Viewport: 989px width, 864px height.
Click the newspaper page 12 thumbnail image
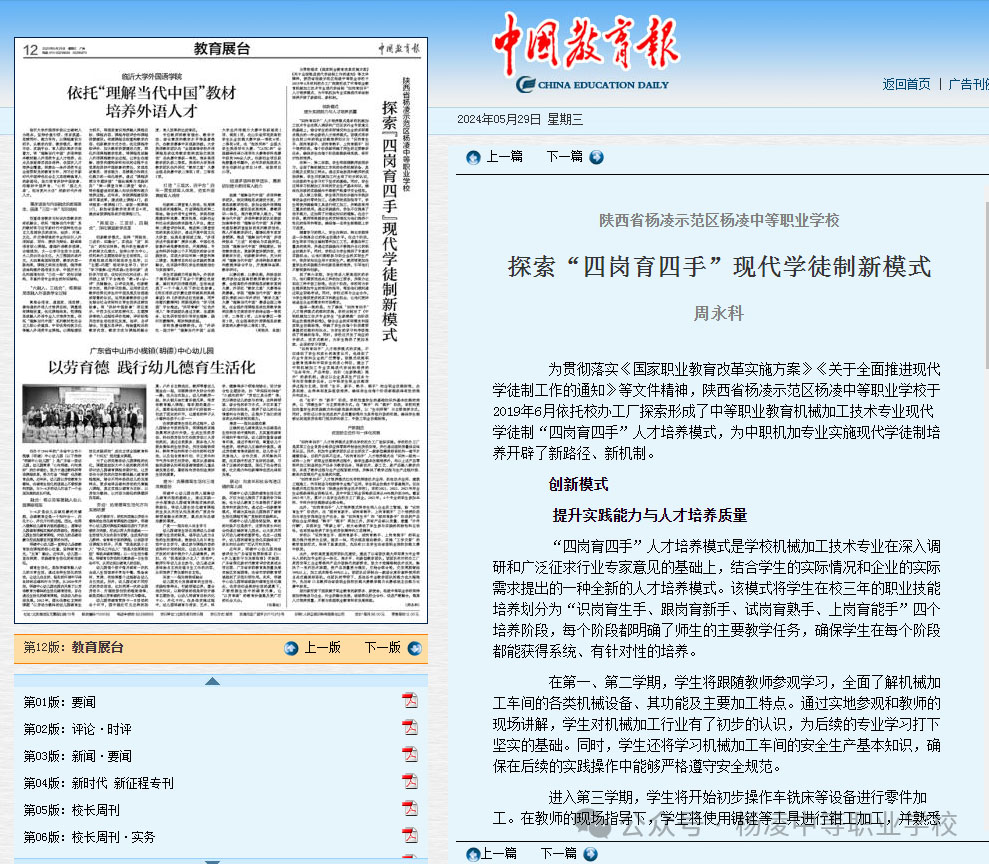point(220,330)
